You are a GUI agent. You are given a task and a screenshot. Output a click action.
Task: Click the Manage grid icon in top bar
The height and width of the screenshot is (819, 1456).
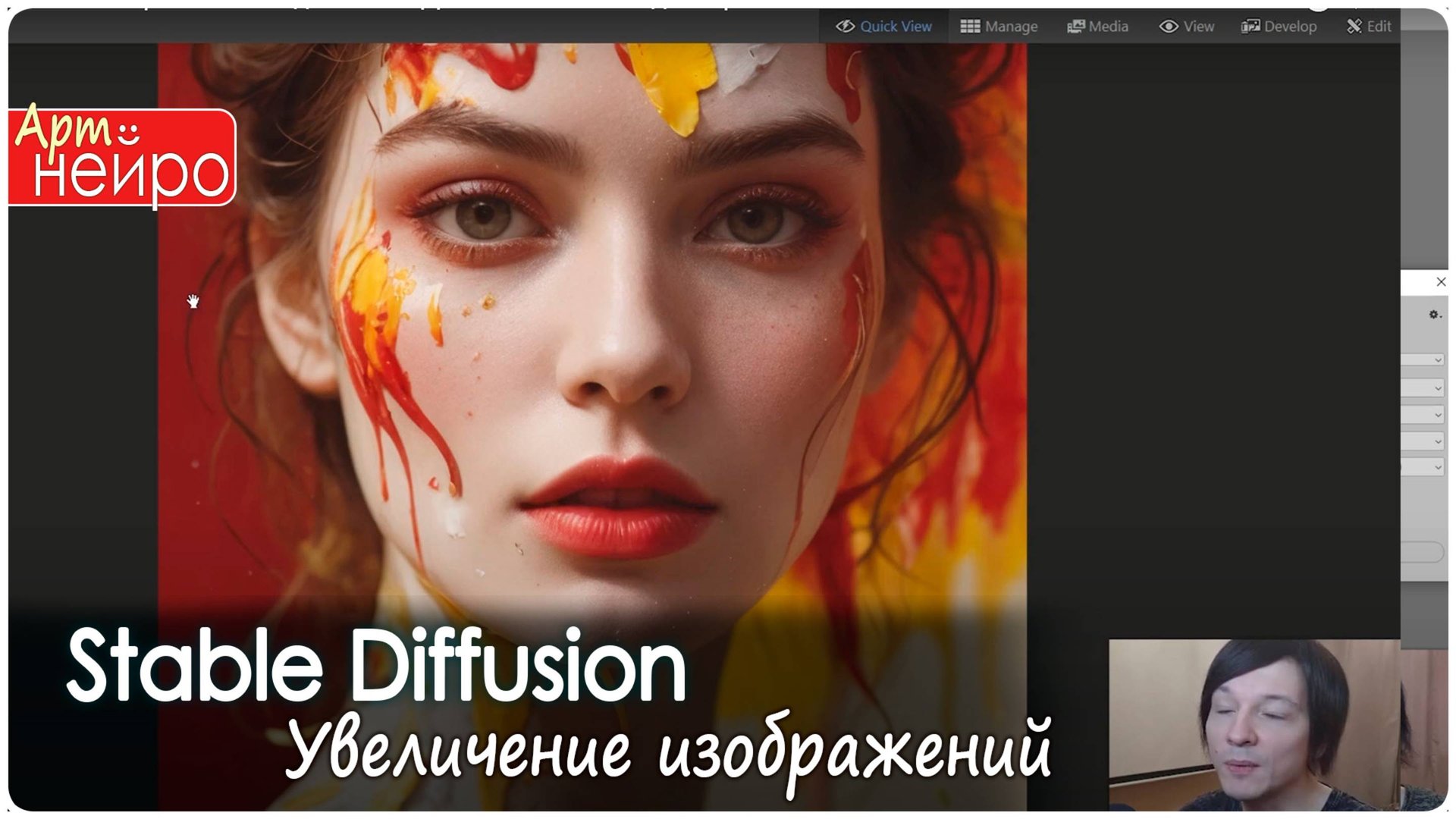click(971, 26)
